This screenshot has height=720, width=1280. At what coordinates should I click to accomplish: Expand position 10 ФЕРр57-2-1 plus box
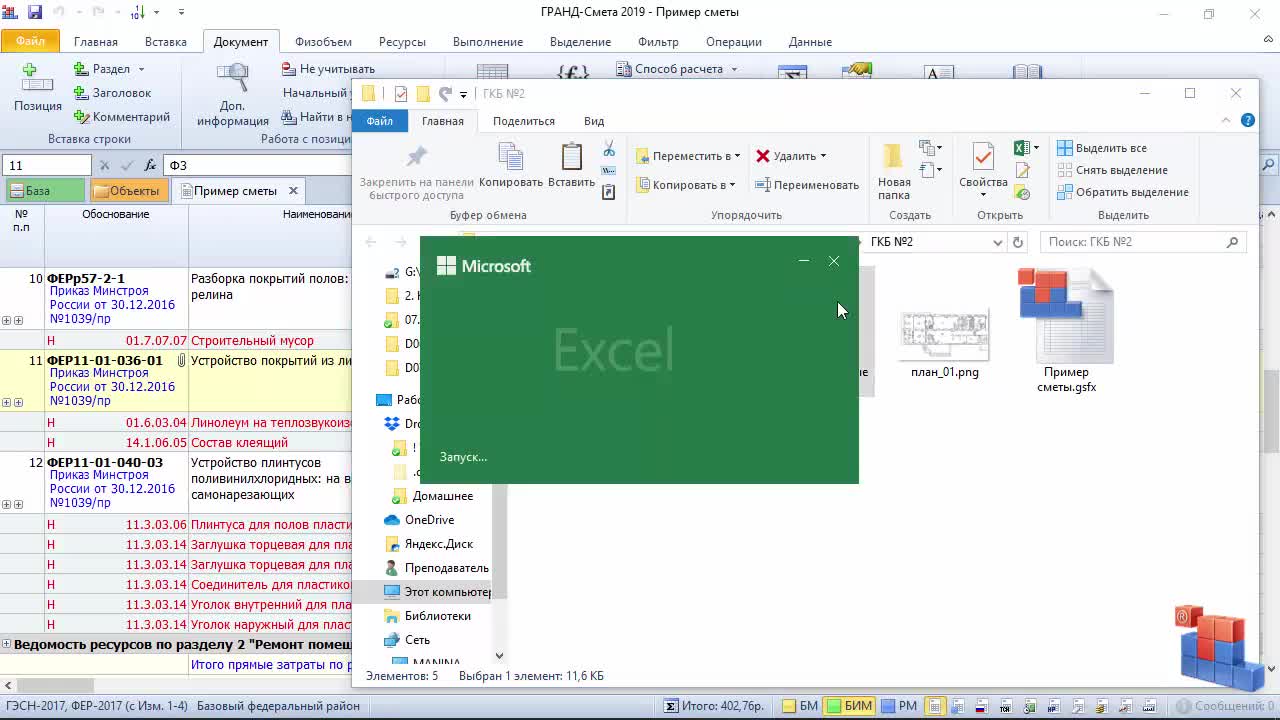[x=7, y=321]
